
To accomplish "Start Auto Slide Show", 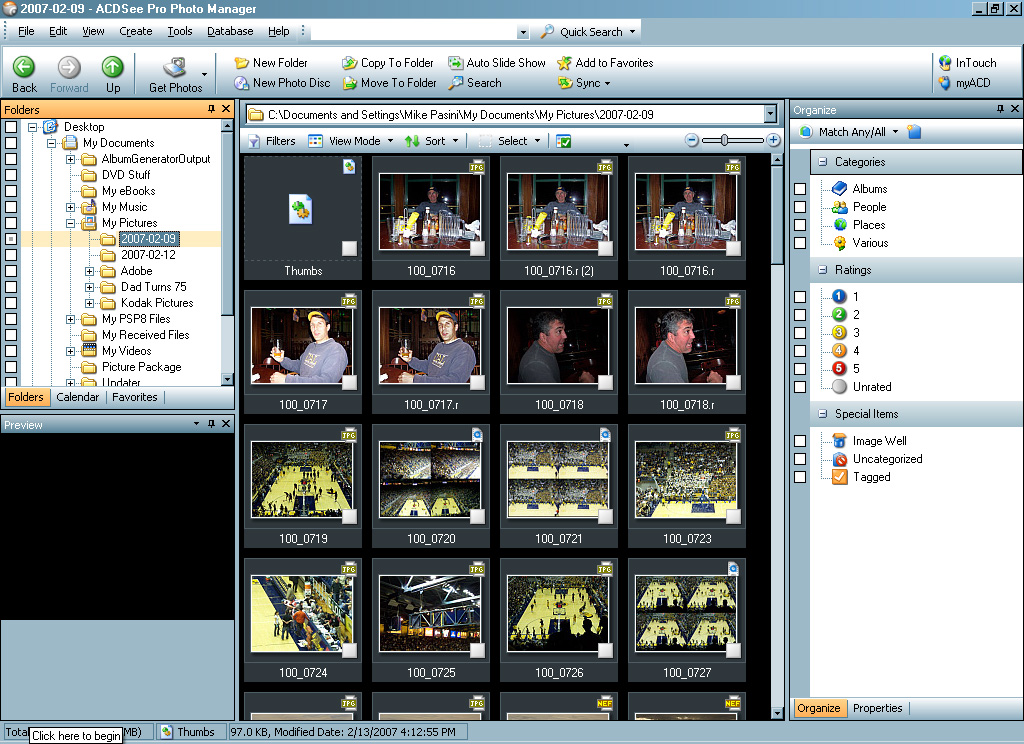I will pyautogui.click(x=456, y=63).
